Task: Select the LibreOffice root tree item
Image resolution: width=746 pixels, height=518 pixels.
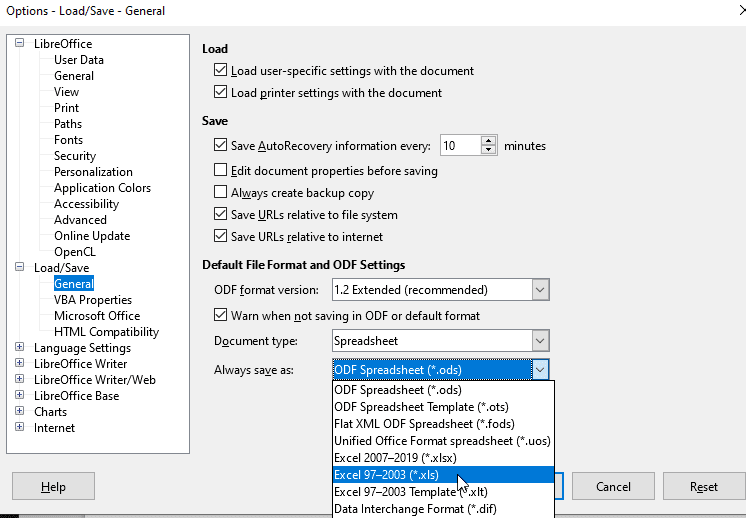Action: 63,44
